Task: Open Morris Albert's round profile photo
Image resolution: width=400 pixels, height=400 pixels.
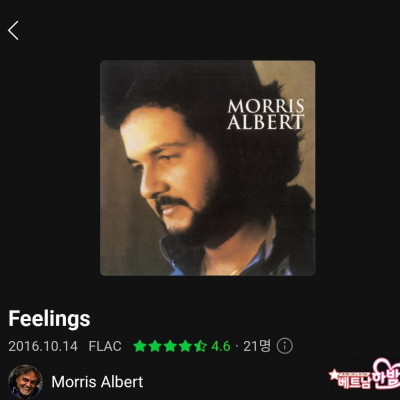Action: tap(25, 382)
